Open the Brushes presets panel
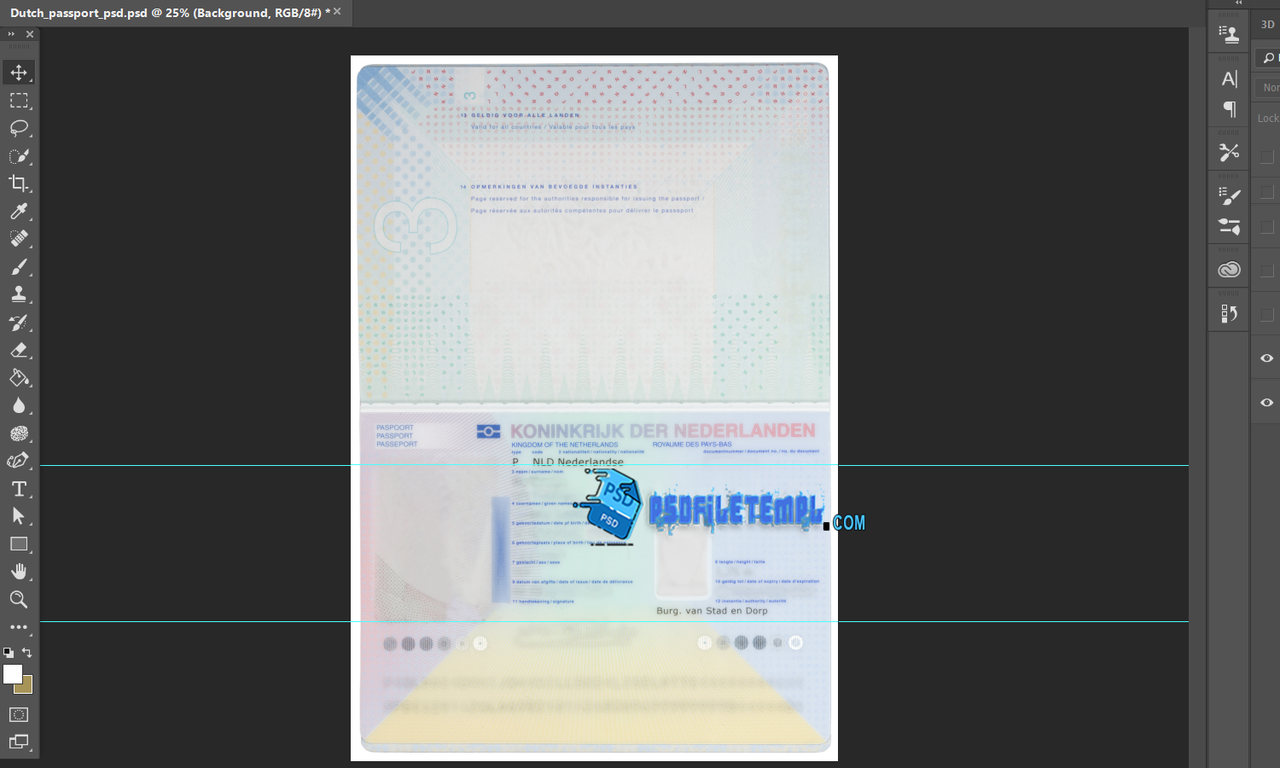 (x=1229, y=197)
